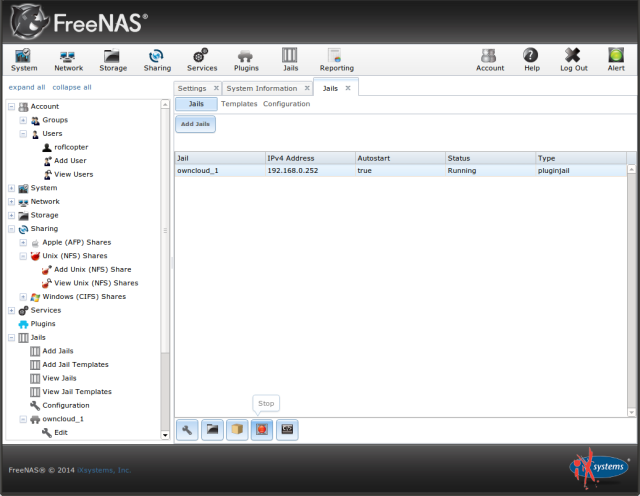Image resolution: width=640 pixels, height=496 pixels.
Task: Open the iXsystems, Inc. footer link
Action: pos(104,470)
